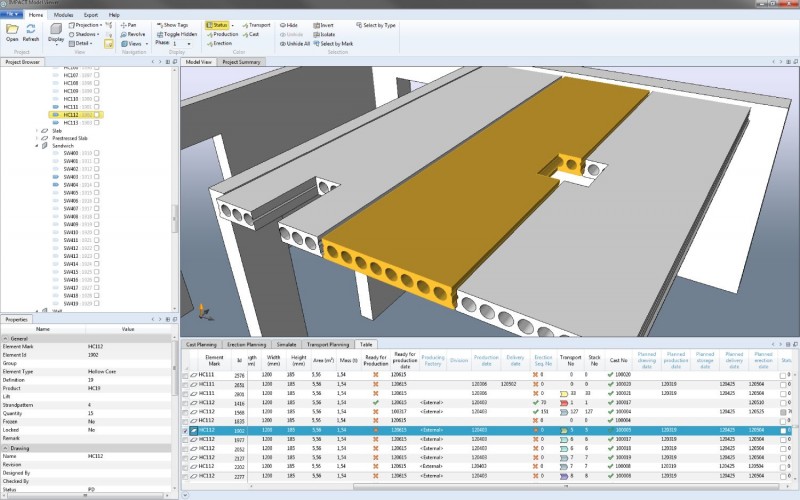Switch to the Modules ribbon tab
The height and width of the screenshot is (500, 800).
pos(63,15)
